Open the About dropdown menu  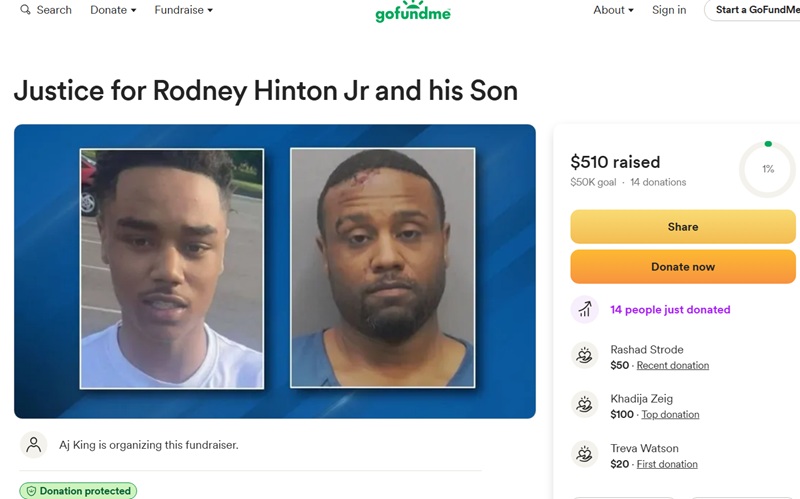point(613,10)
